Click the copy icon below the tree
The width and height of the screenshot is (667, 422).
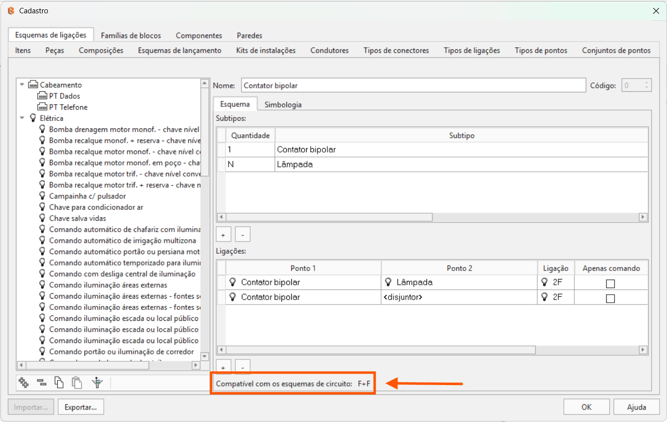(59, 383)
